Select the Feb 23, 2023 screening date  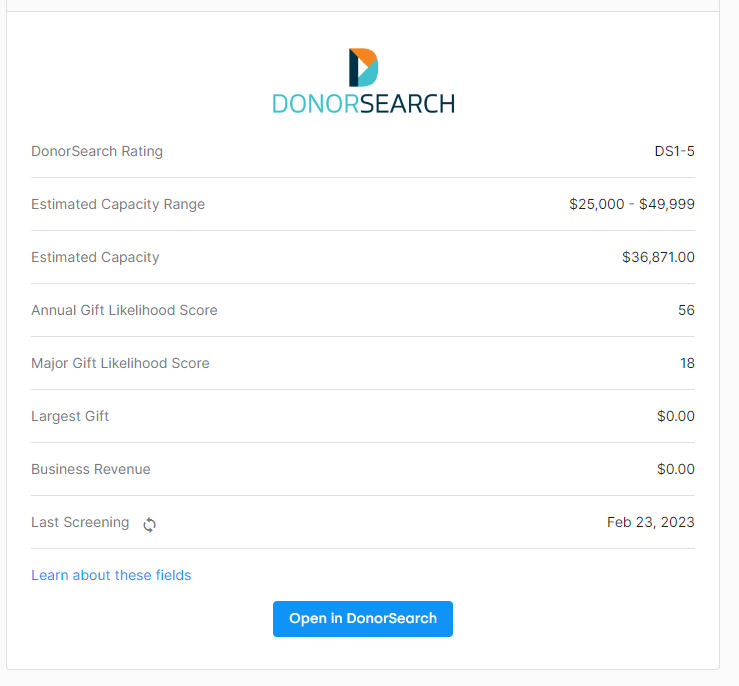tap(650, 522)
